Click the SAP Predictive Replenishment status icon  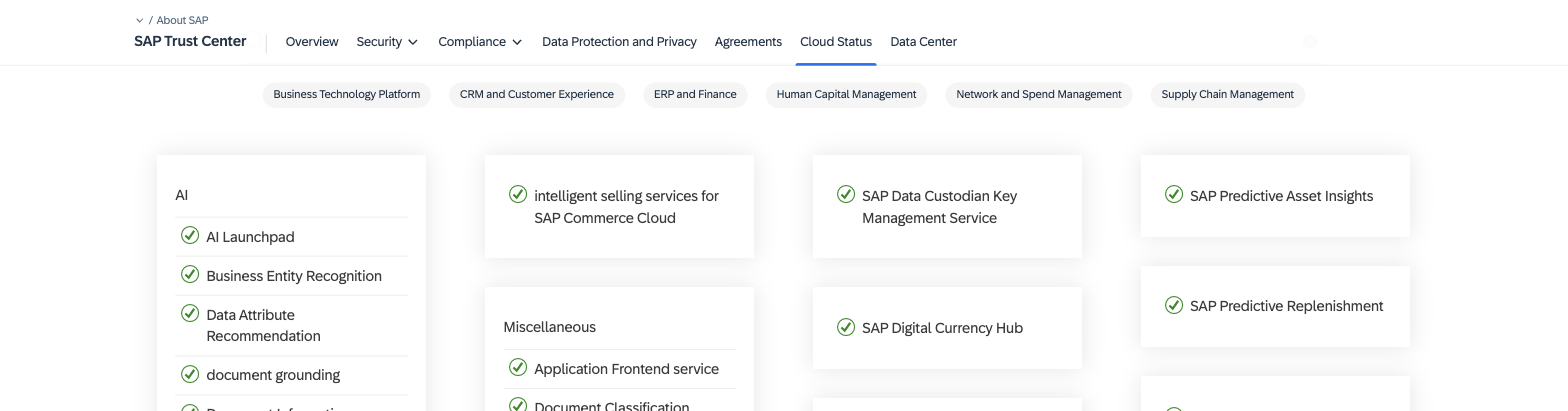point(1174,305)
